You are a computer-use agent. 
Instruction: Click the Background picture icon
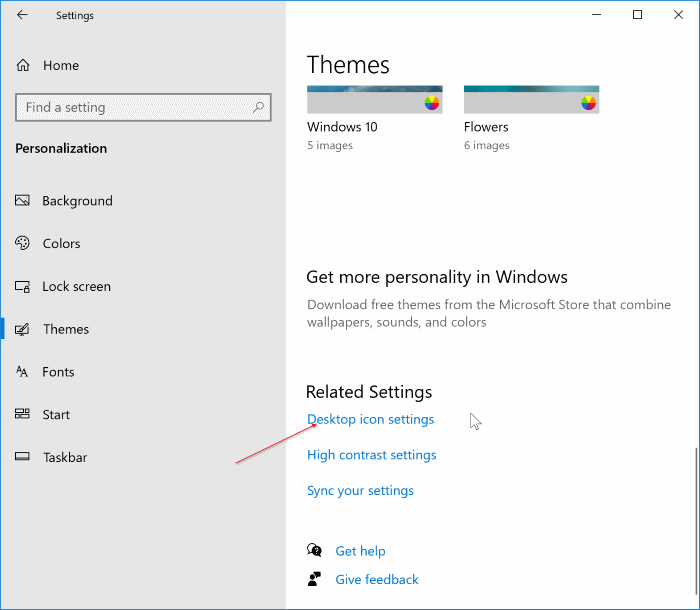coord(22,201)
